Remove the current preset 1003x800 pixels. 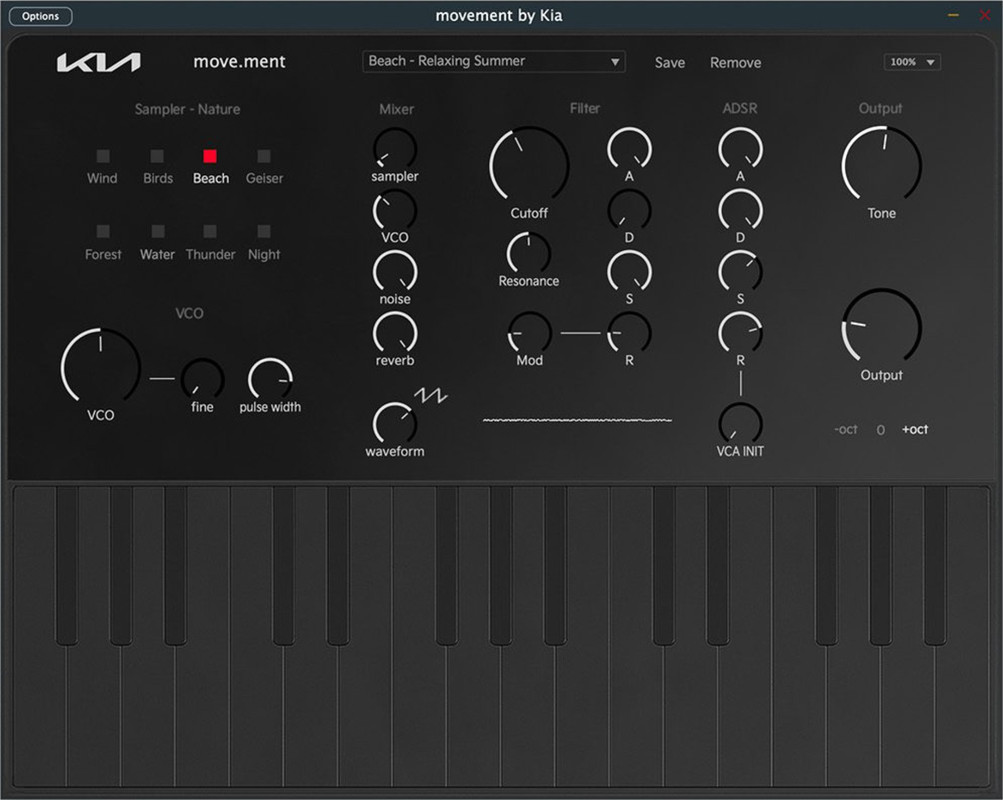tap(736, 63)
